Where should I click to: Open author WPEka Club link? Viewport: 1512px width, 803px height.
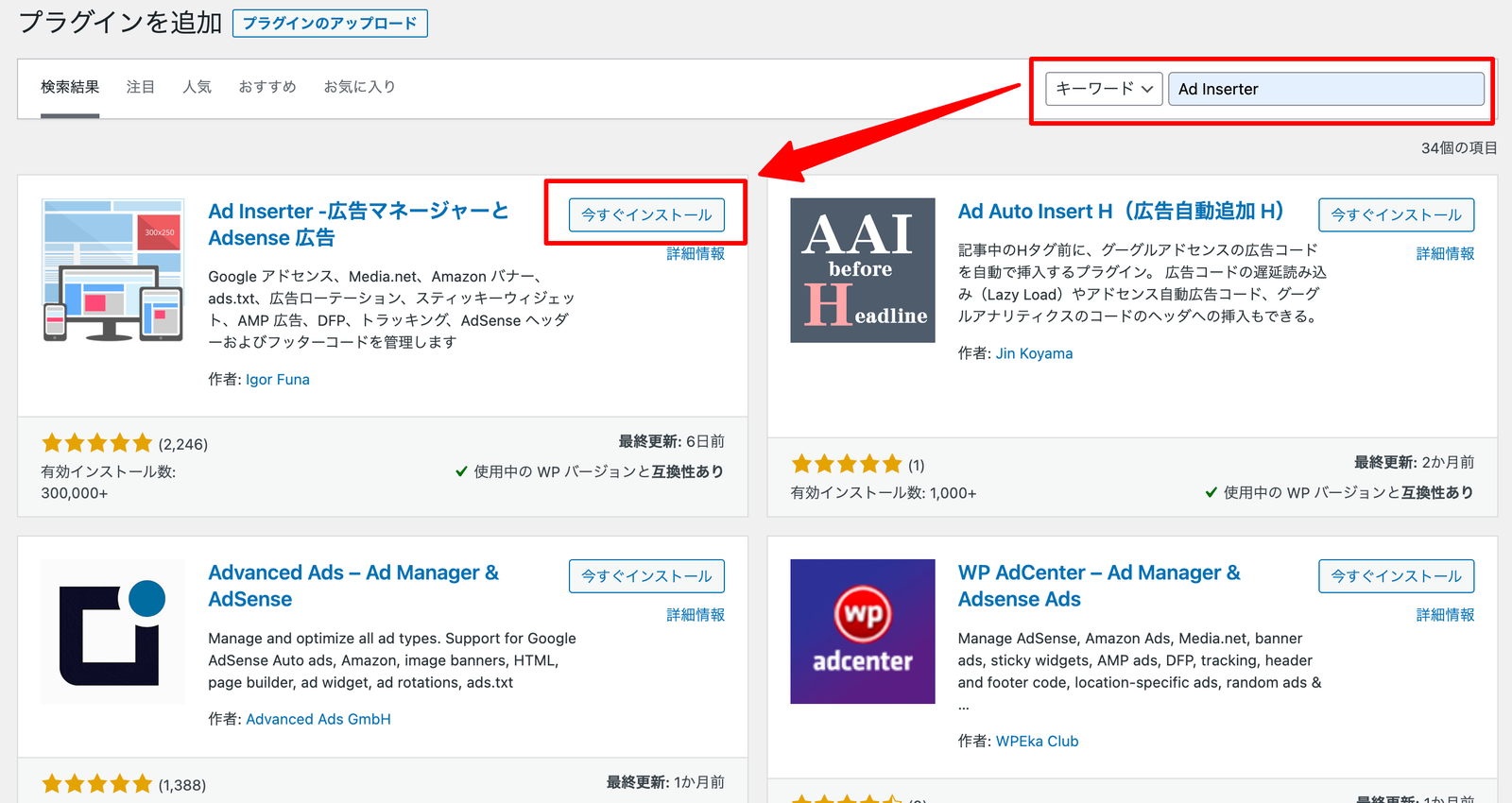pyautogui.click(x=1037, y=741)
